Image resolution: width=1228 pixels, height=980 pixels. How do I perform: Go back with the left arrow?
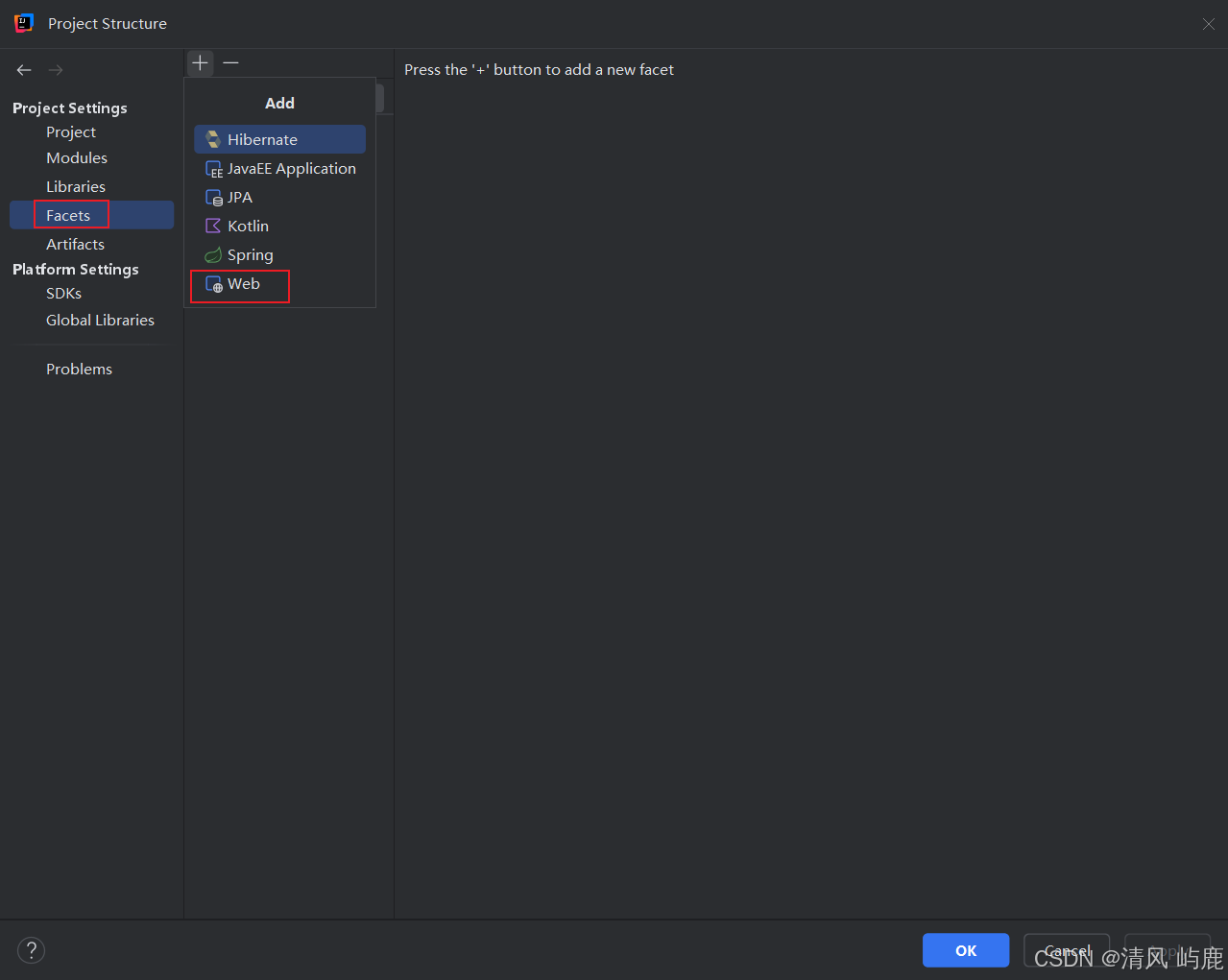coord(24,70)
